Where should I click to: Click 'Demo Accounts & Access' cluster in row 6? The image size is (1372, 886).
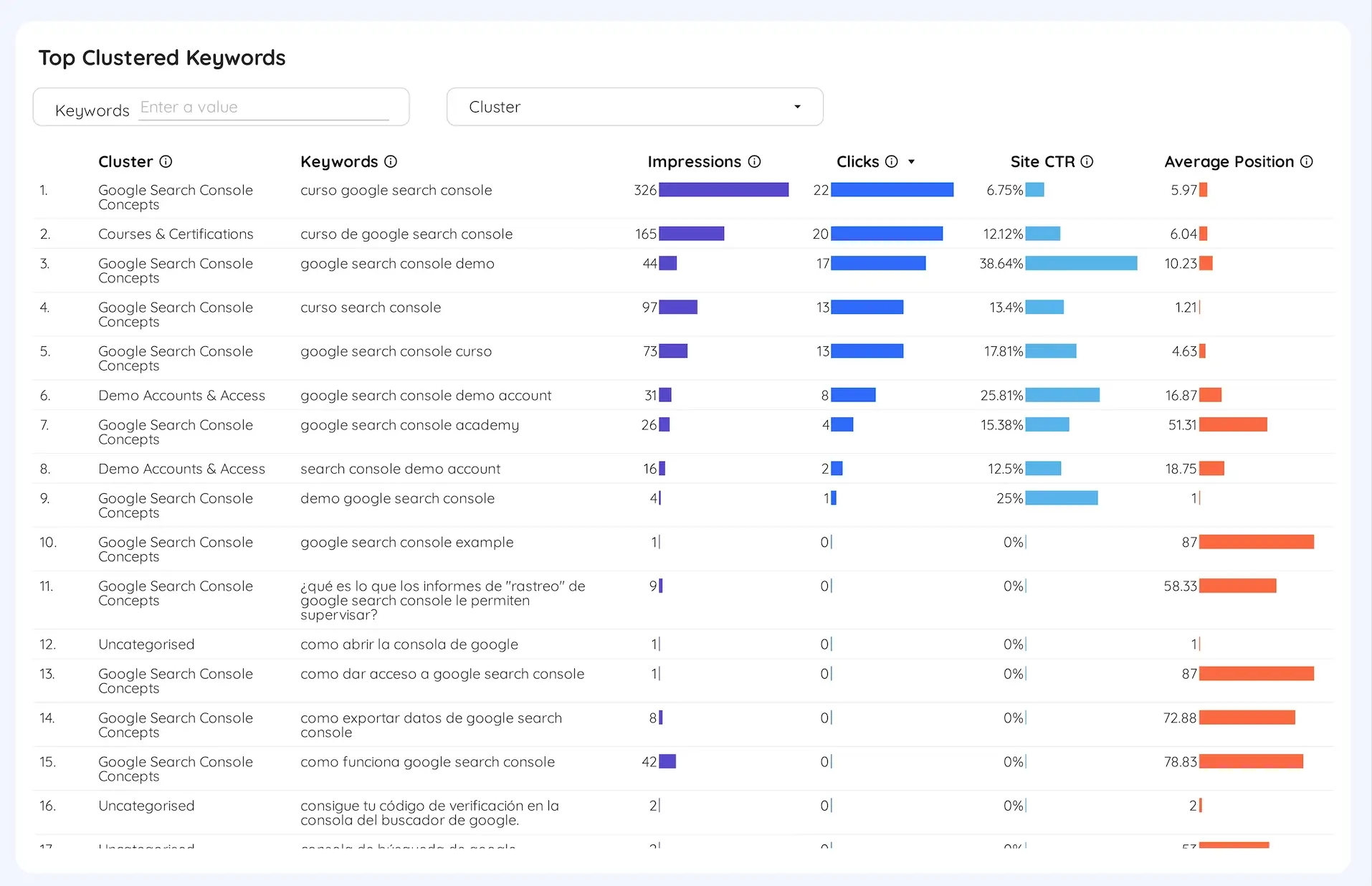point(181,396)
